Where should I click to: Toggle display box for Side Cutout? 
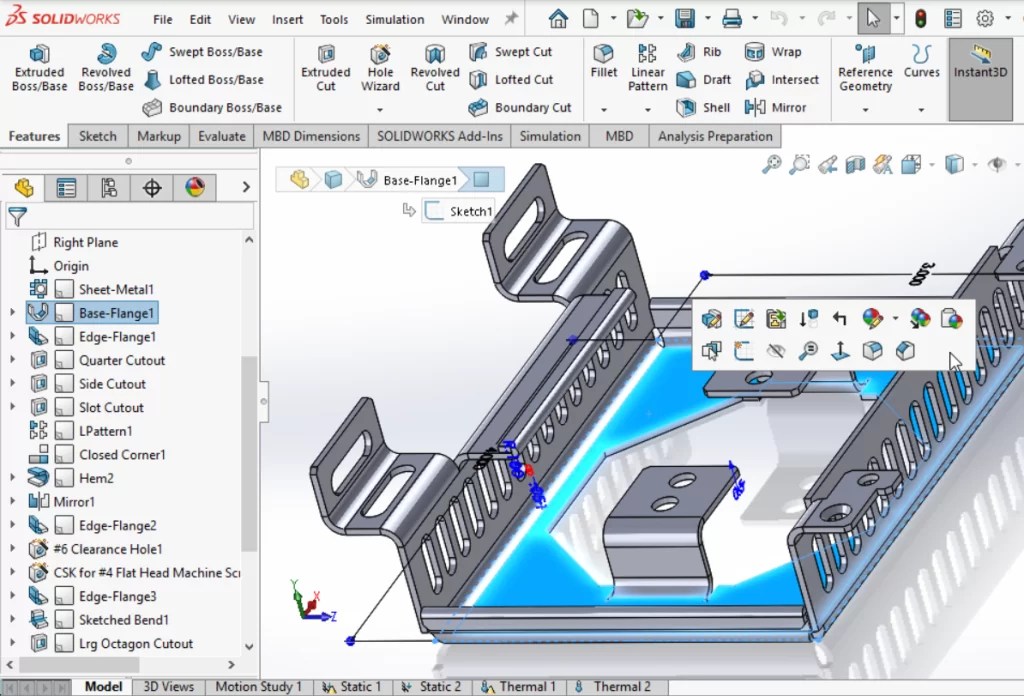pyautogui.click(x=64, y=384)
